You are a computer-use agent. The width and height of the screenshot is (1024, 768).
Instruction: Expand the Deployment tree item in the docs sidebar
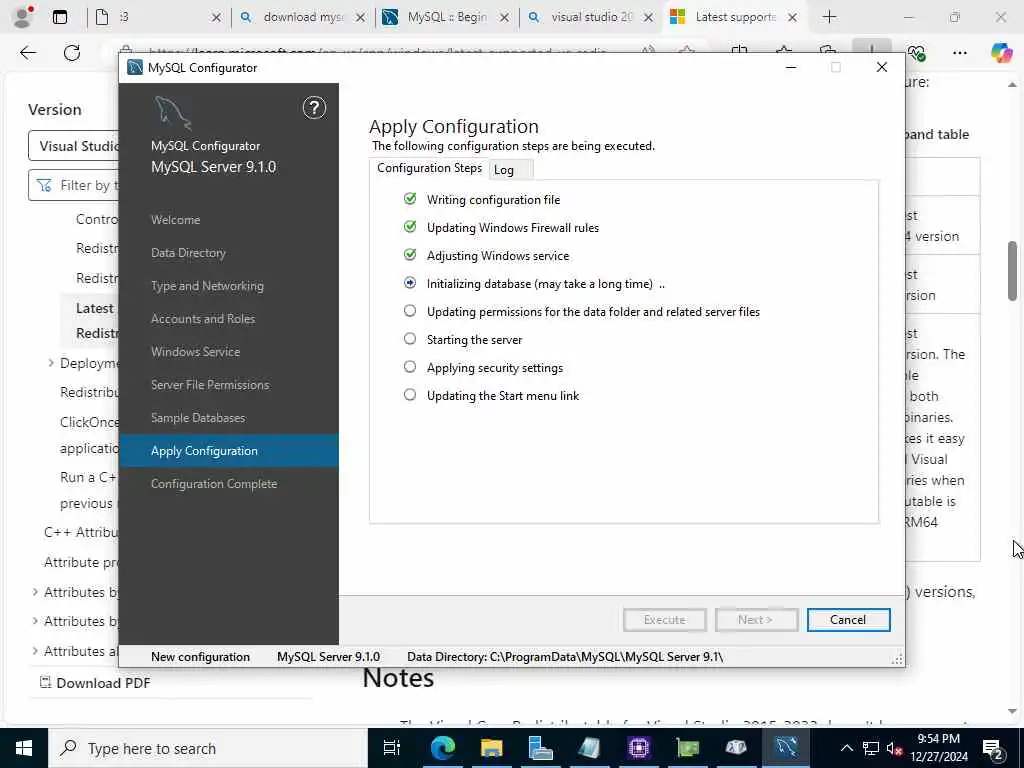click(x=51, y=363)
